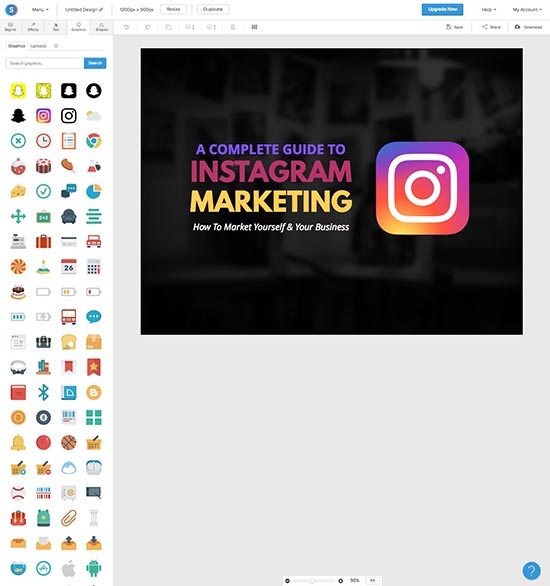Switch to the Text tool tab
550x586 pixels.
coord(56,27)
